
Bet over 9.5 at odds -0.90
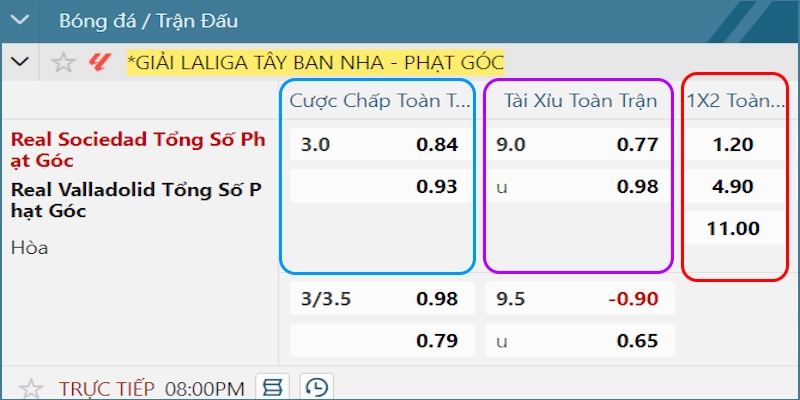click(580, 298)
